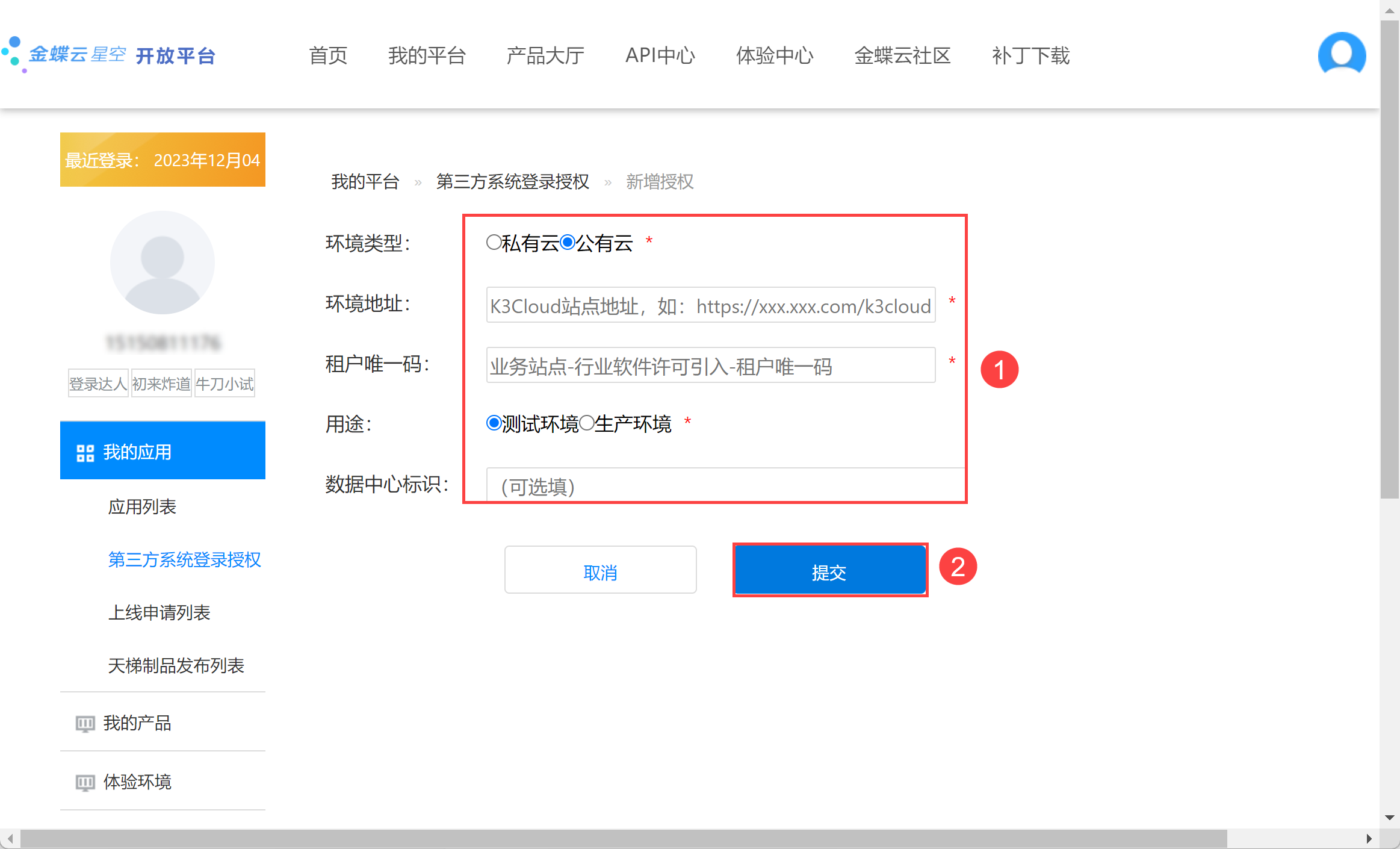Click the Kingdee Cloud platform logo

[108, 55]
